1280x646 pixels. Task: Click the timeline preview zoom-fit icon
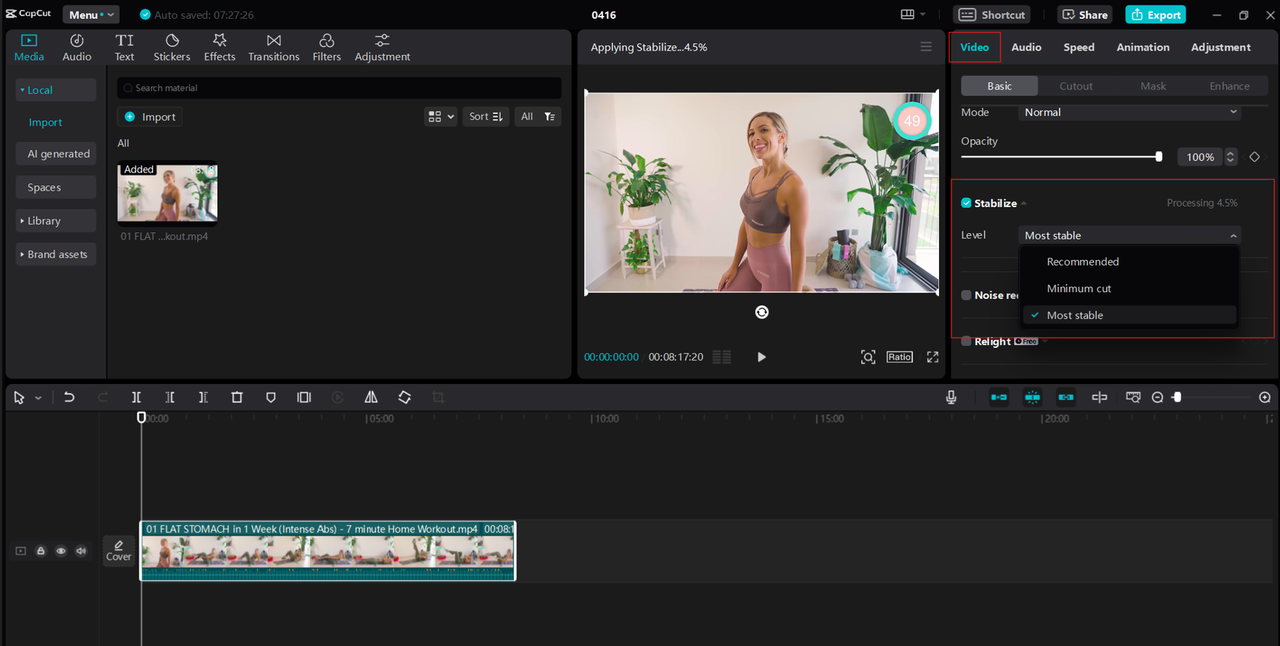pyautogui.click(x=1133, y=397)
